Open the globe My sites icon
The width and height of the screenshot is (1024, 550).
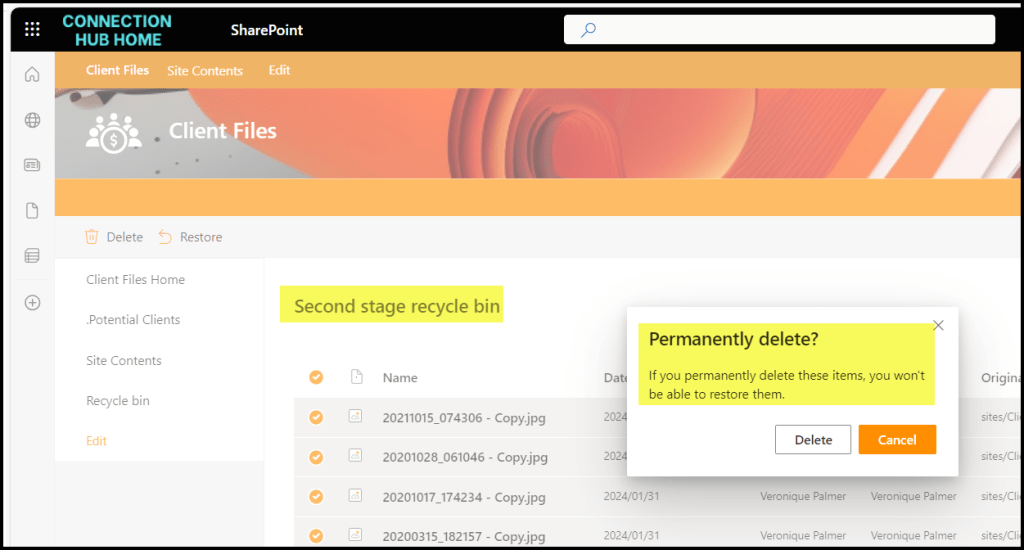(x=32, y=120)
